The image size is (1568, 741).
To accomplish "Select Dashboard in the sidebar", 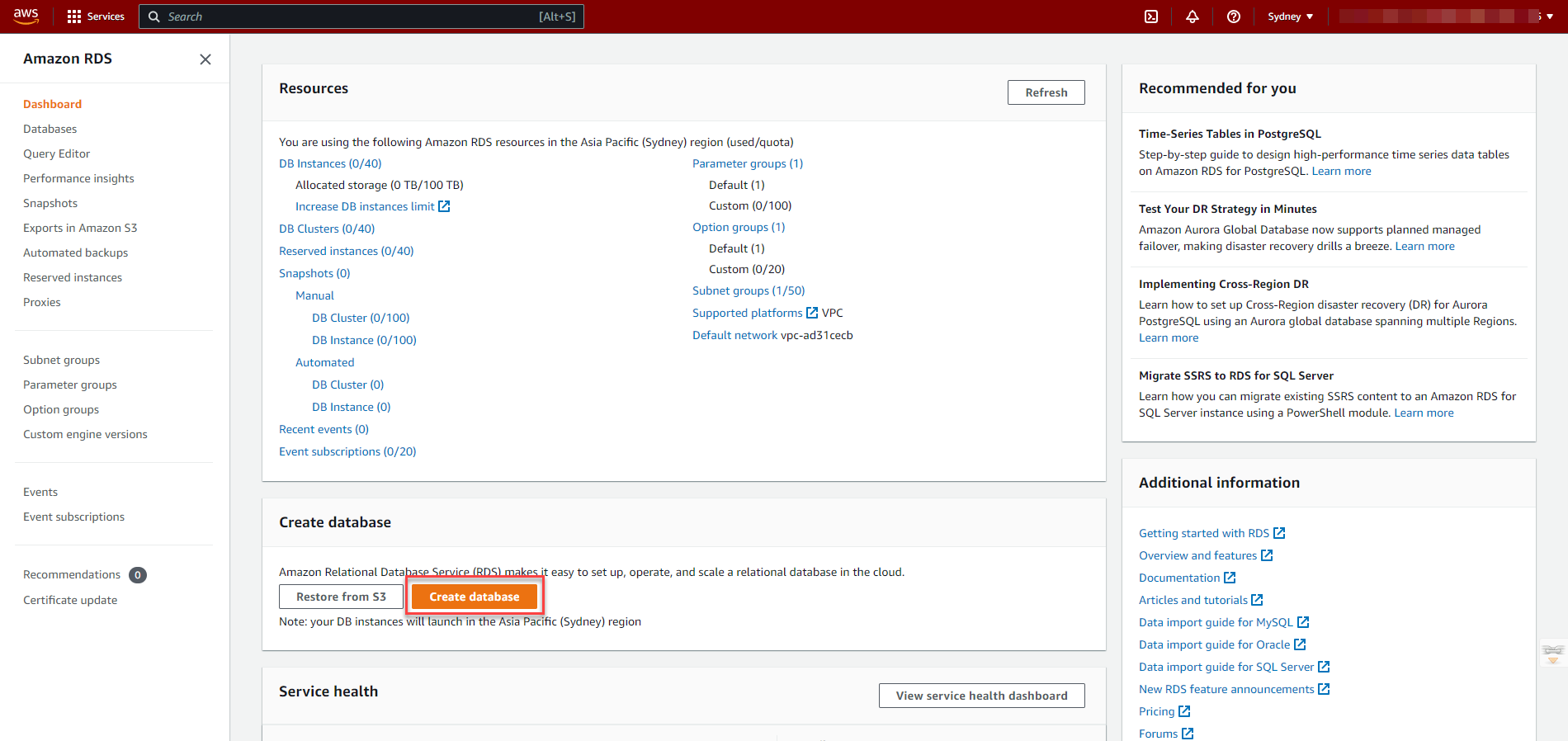I will (x=52, y=104).
